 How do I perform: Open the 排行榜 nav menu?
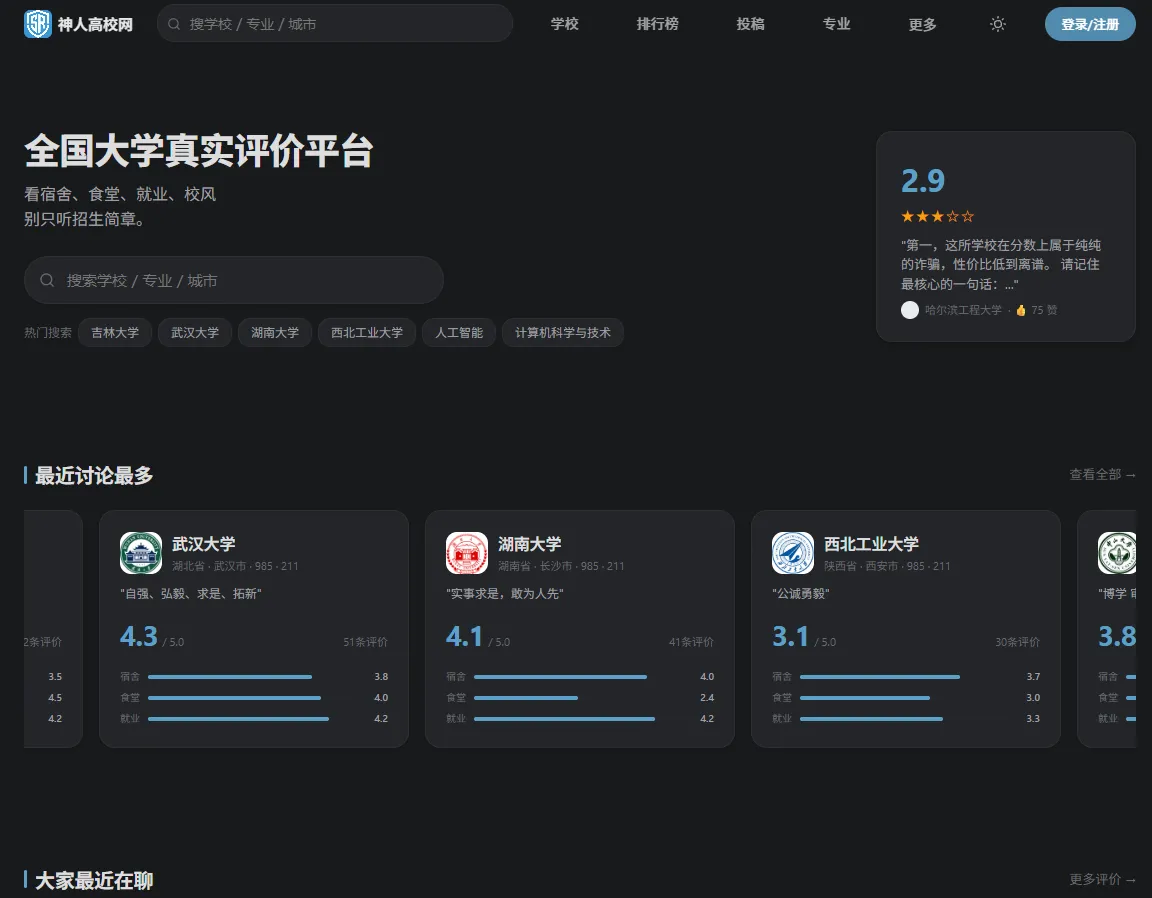(x=658, y=24)
